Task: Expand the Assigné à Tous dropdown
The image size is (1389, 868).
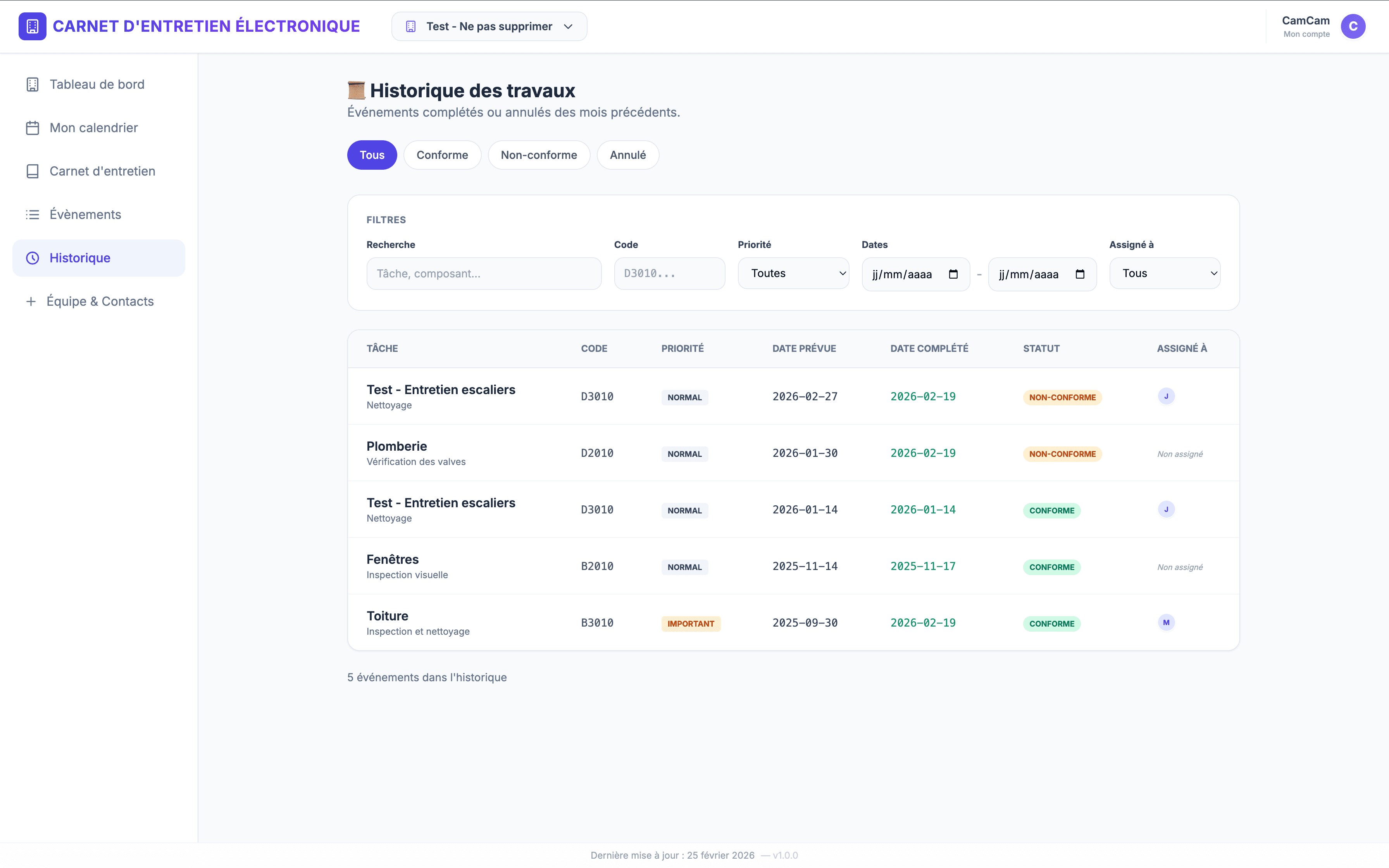Action: click(1164, 273)
